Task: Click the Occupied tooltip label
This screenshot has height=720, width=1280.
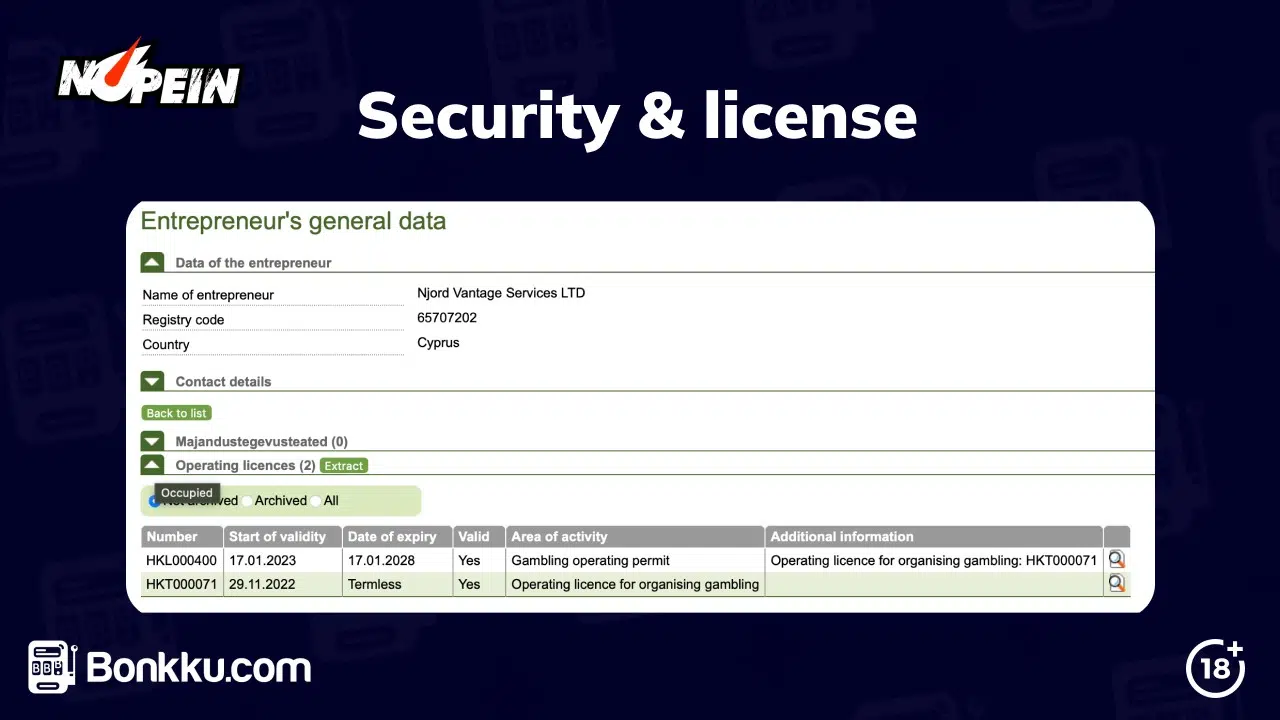Action: [x=186, y=492]
